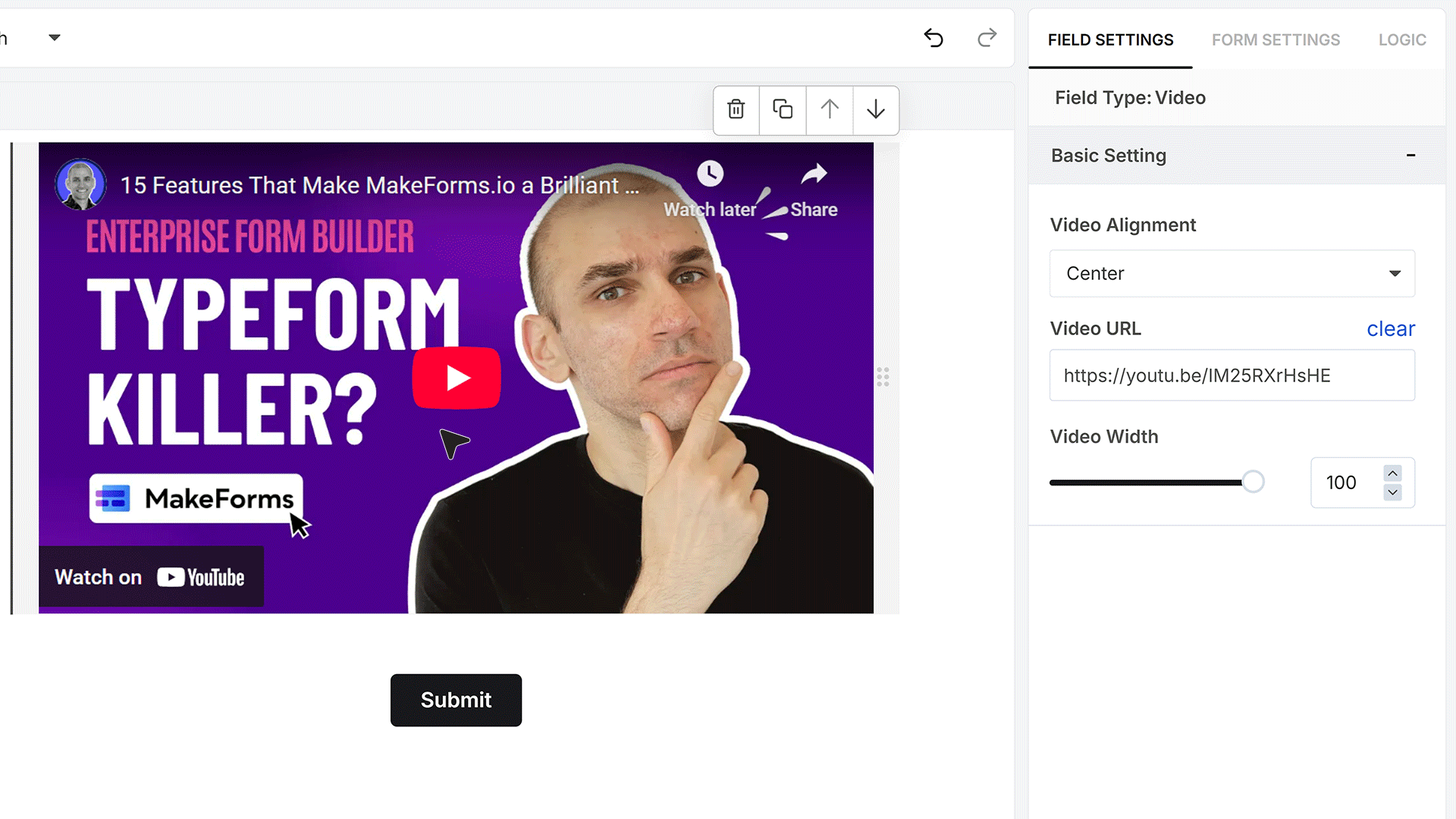The image size is (1456, 819).
Task: Switch to the Form Settings tab
Action: [1276, 40]
